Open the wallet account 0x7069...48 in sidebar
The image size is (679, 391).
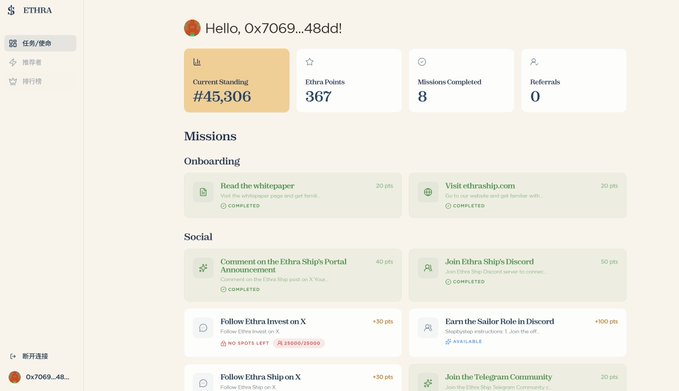[39, 377]
